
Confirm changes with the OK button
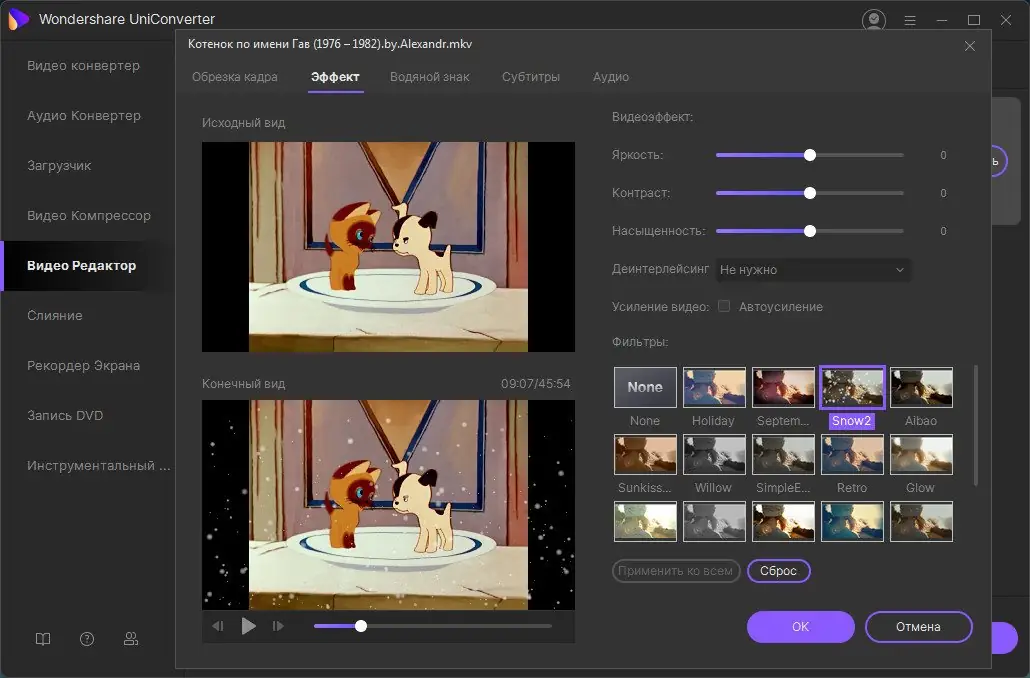[800, 627]
